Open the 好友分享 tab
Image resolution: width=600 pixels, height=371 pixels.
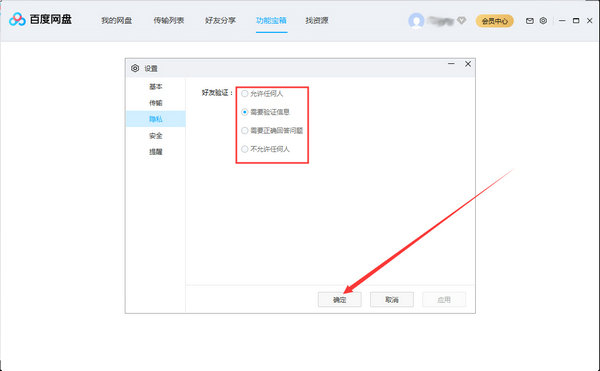coord(220,21)
